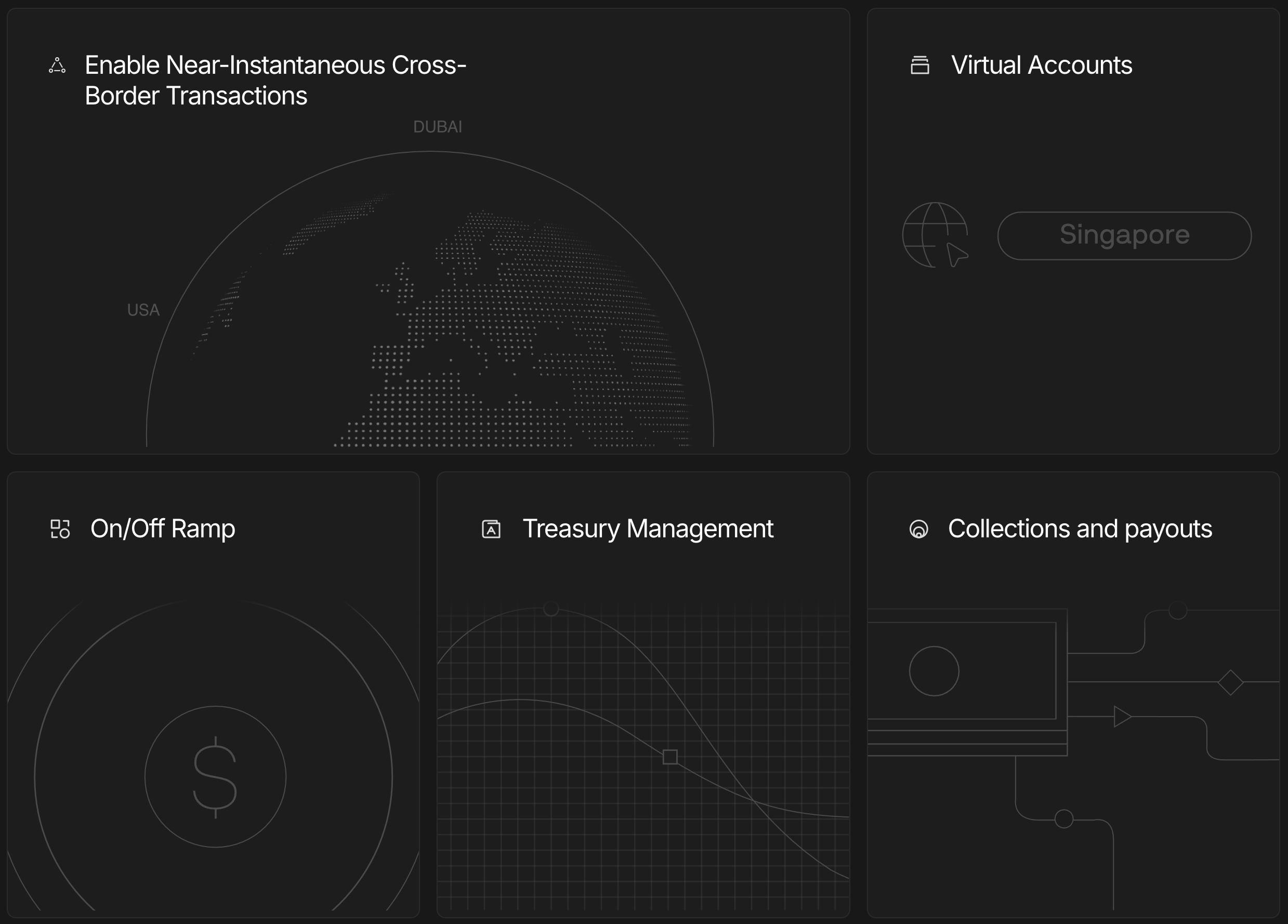The width and height of the screenshot is (1288, 924).
Task: Click the globe with cursor icon
Action: pos(936,235)
